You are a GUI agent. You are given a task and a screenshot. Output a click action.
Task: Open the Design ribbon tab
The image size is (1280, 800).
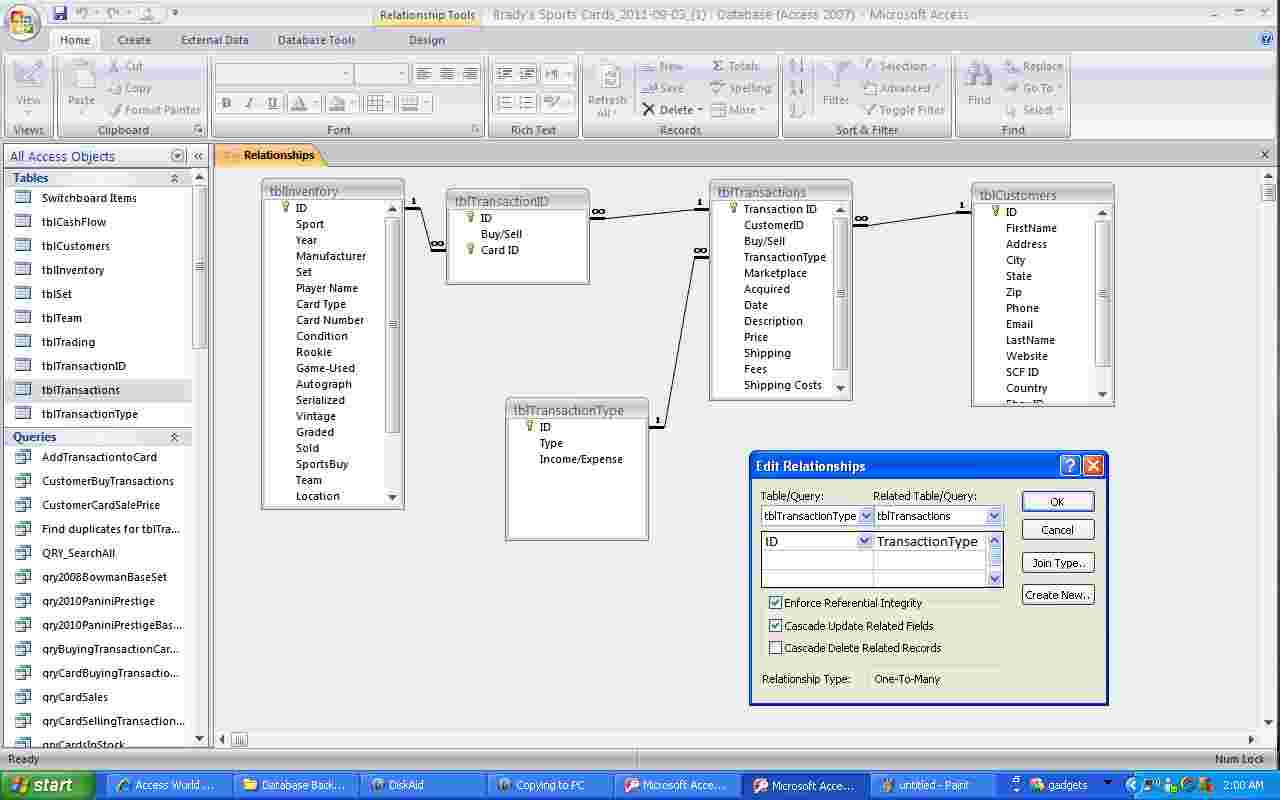[427, 40]
